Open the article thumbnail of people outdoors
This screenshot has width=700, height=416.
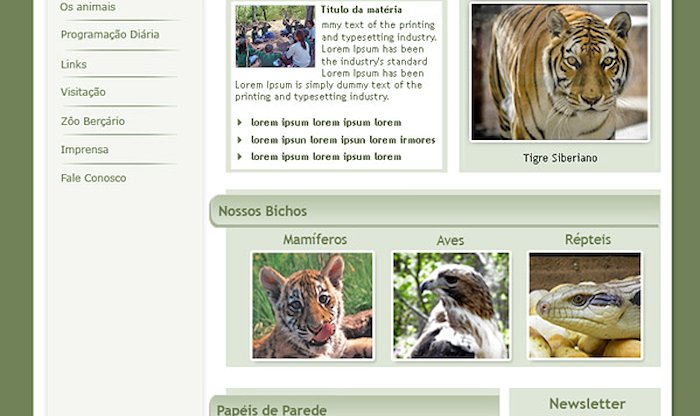275,37
